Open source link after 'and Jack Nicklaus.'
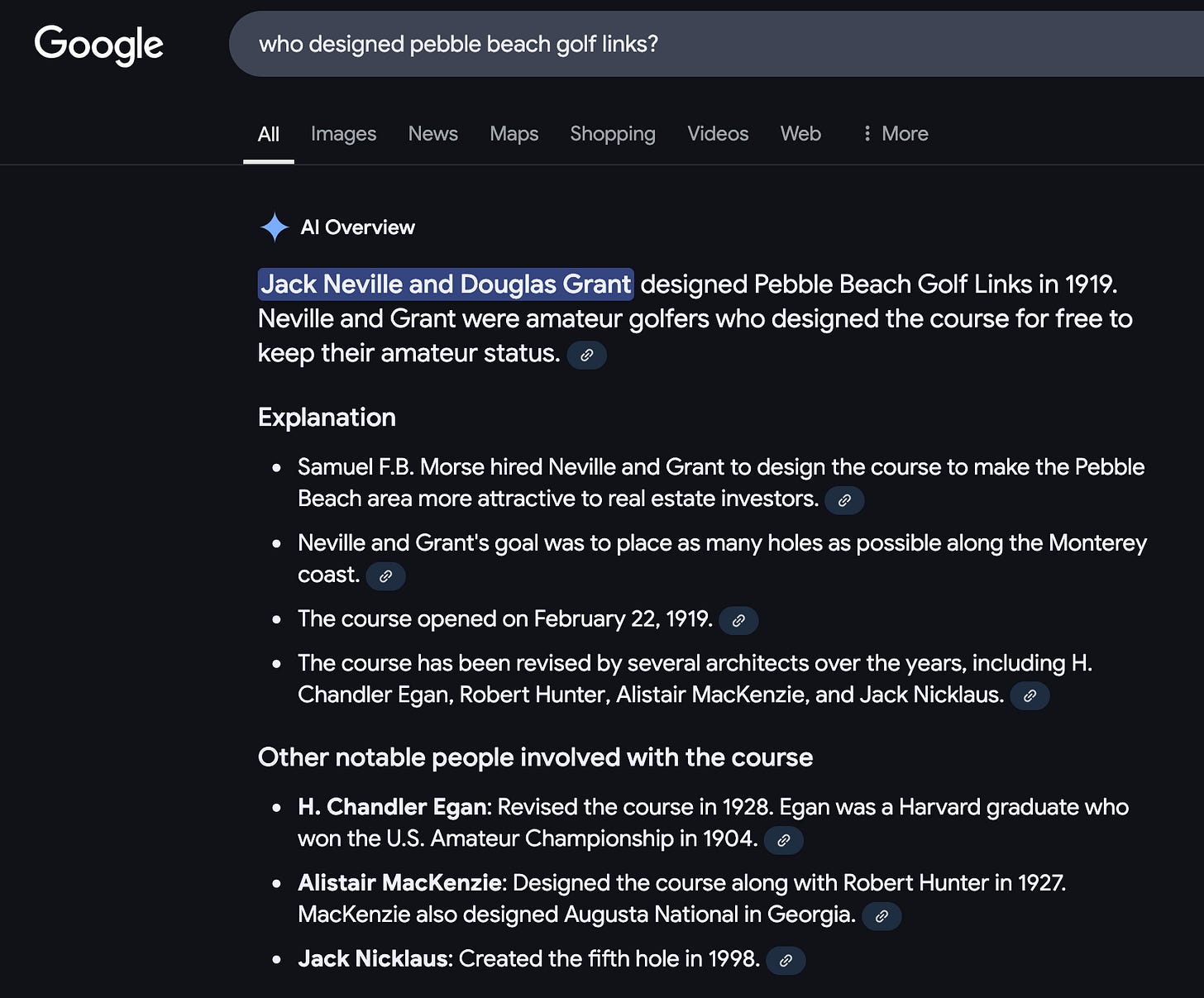This screenshot has width=1204, height=998. 1030,696
